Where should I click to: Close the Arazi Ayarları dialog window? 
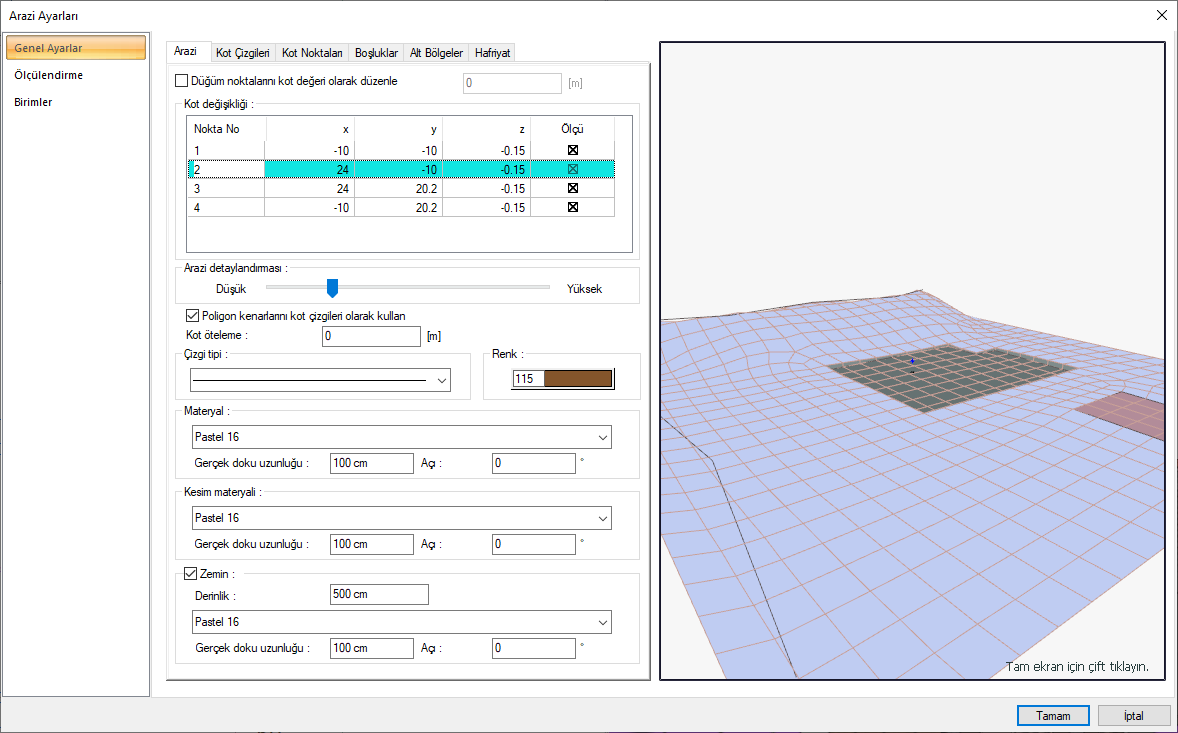point(1161,15)
